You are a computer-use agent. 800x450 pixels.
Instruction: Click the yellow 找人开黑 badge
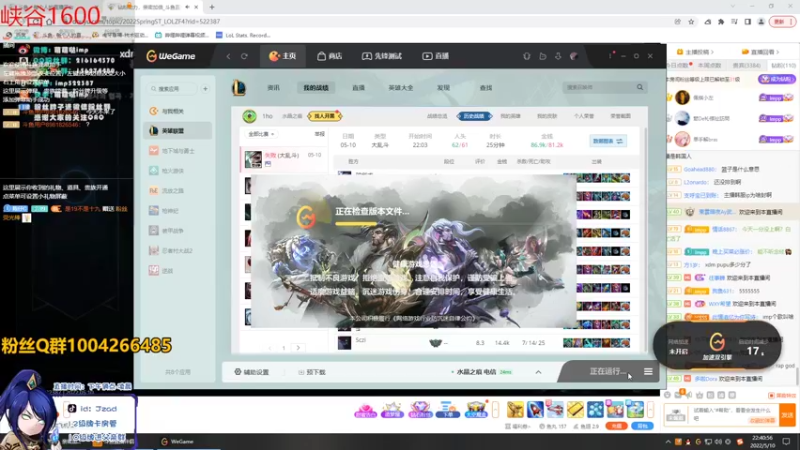324,116
